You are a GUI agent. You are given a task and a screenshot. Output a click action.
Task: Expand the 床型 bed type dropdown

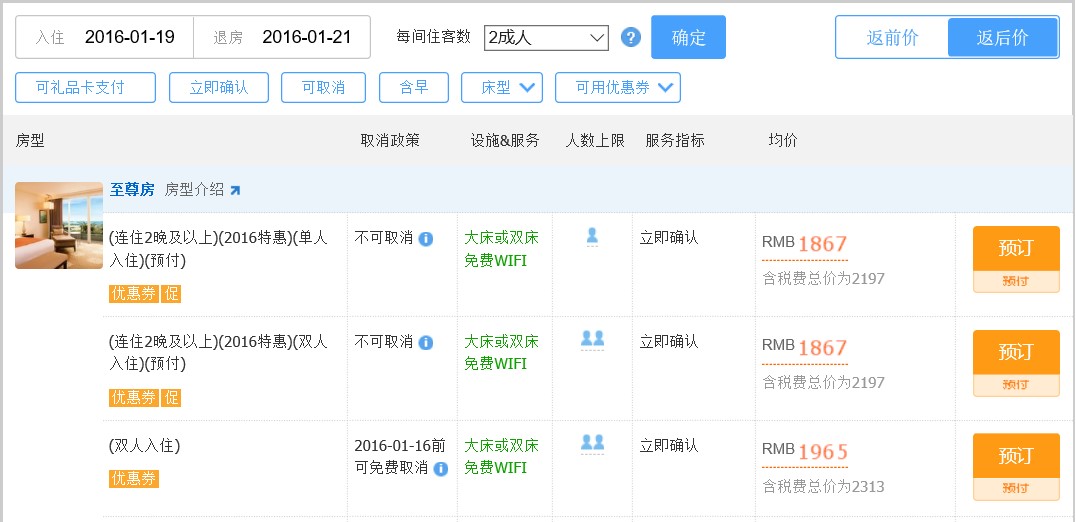coord(502,88)
